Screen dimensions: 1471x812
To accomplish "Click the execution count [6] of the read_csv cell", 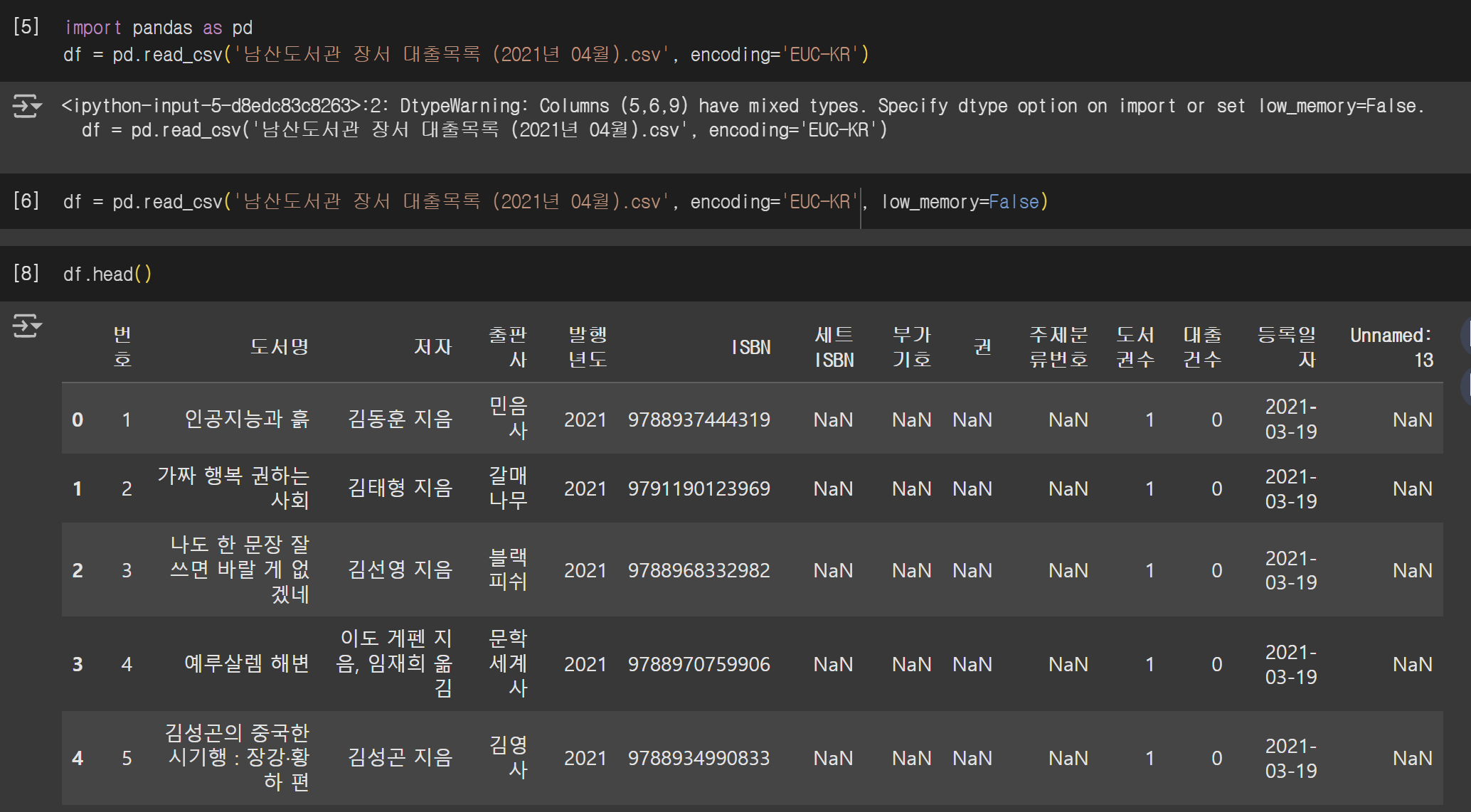I will pos(26,201).
